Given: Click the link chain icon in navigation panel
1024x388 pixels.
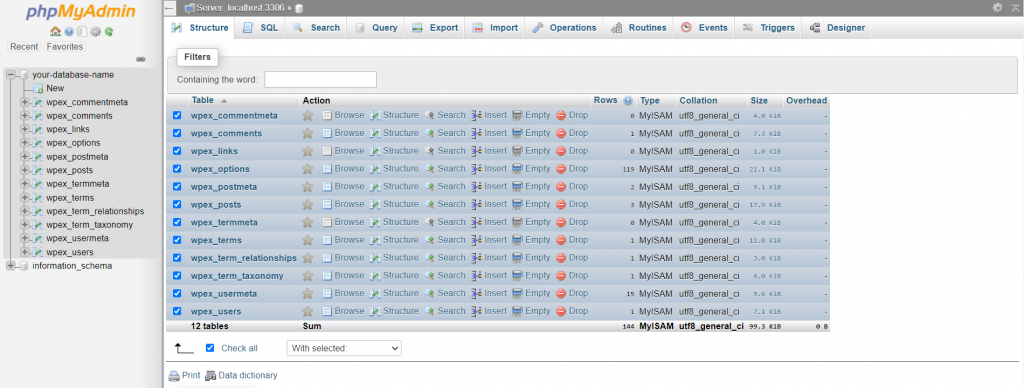Looking at the screenshot, I should point(140,59).
